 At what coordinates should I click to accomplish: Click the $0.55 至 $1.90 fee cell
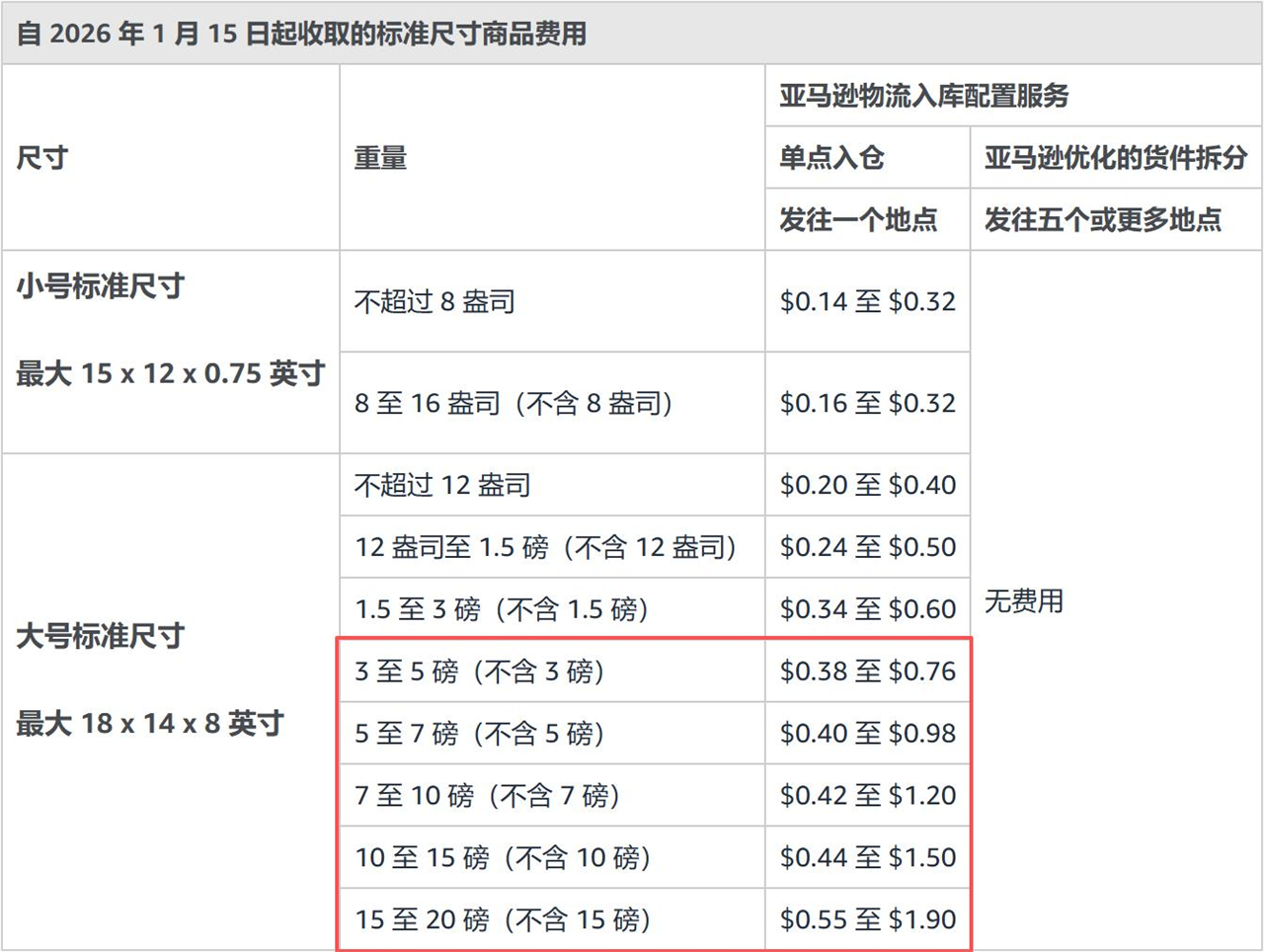(867, 919)
